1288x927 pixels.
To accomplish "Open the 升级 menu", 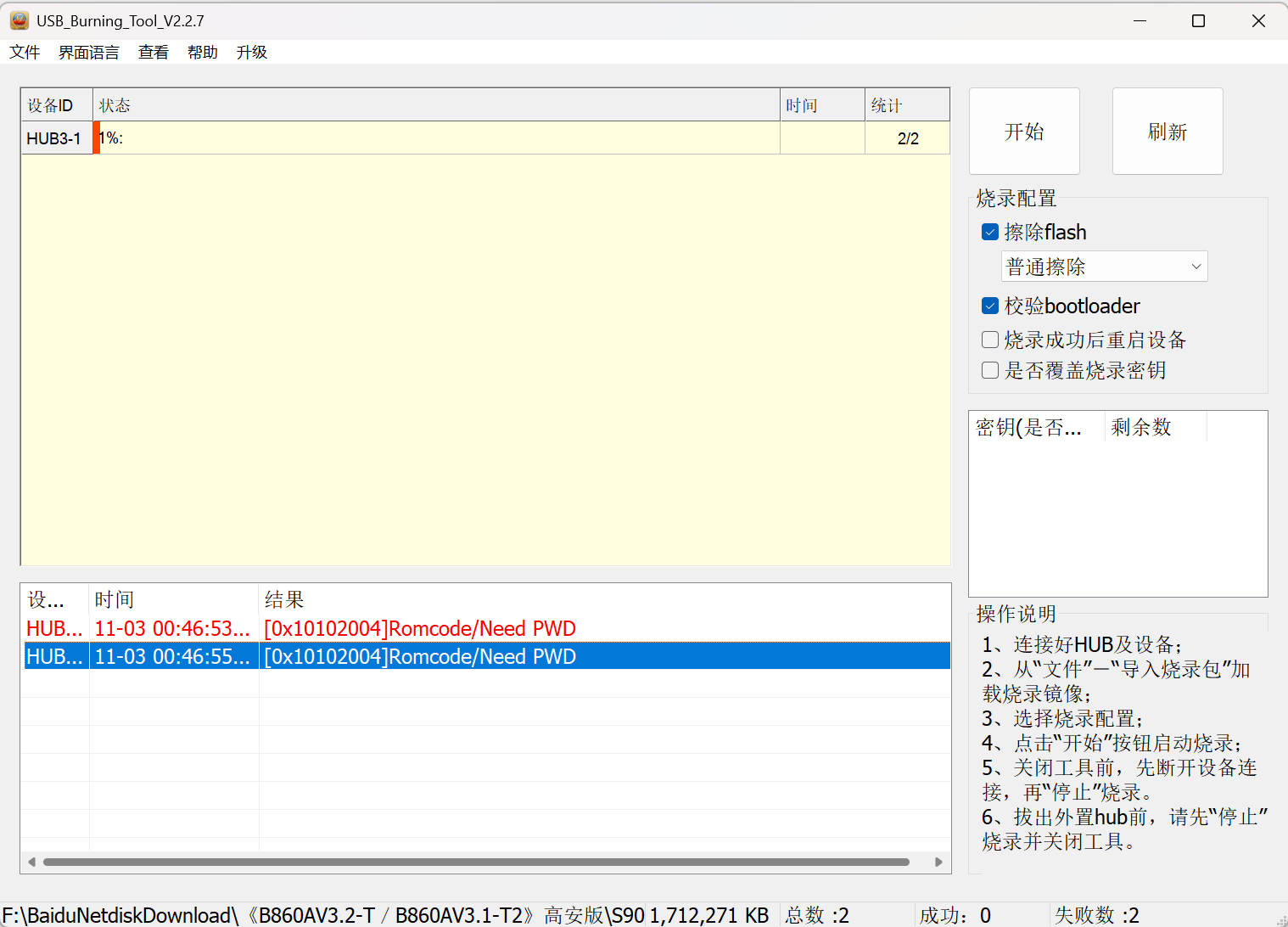I will pos(252,53).
